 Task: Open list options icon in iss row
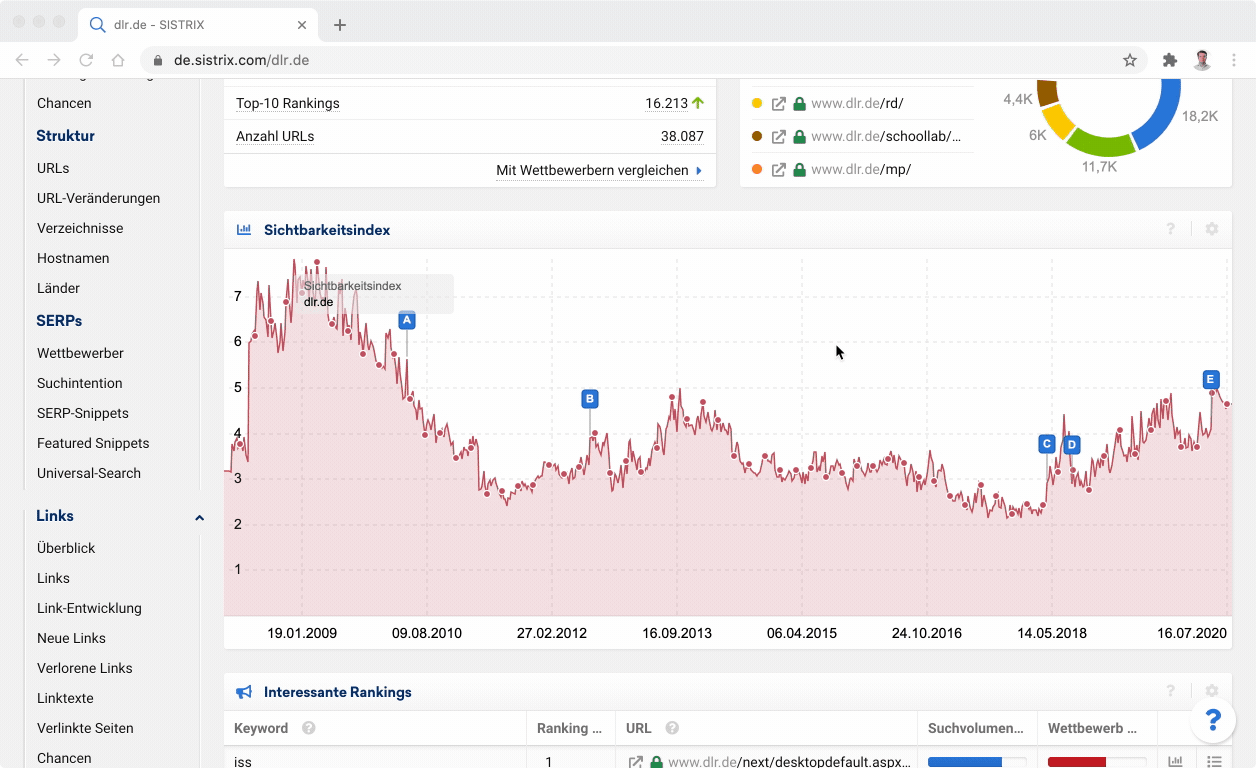(1214, 762)
